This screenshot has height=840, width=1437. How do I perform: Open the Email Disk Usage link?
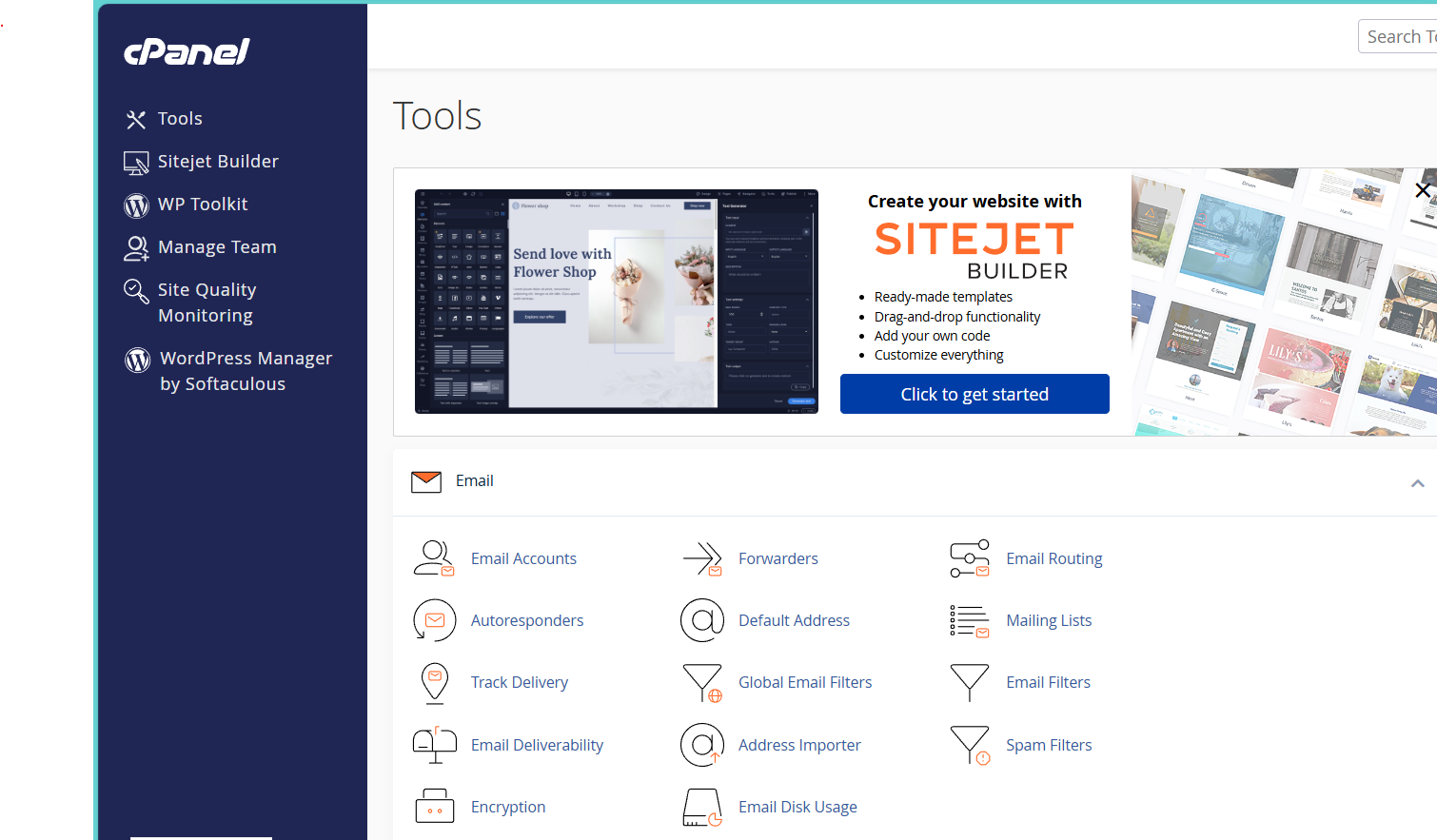(797, 807)
